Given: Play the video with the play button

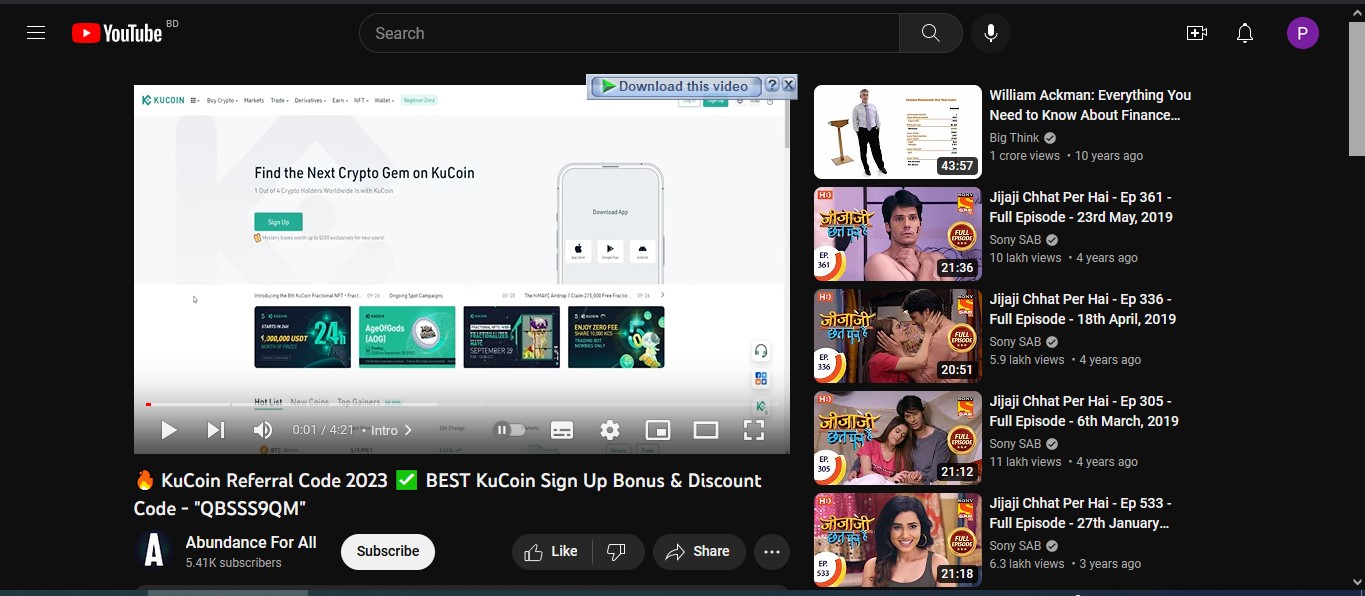Looking at the screenshot, I should pos(169,430).
